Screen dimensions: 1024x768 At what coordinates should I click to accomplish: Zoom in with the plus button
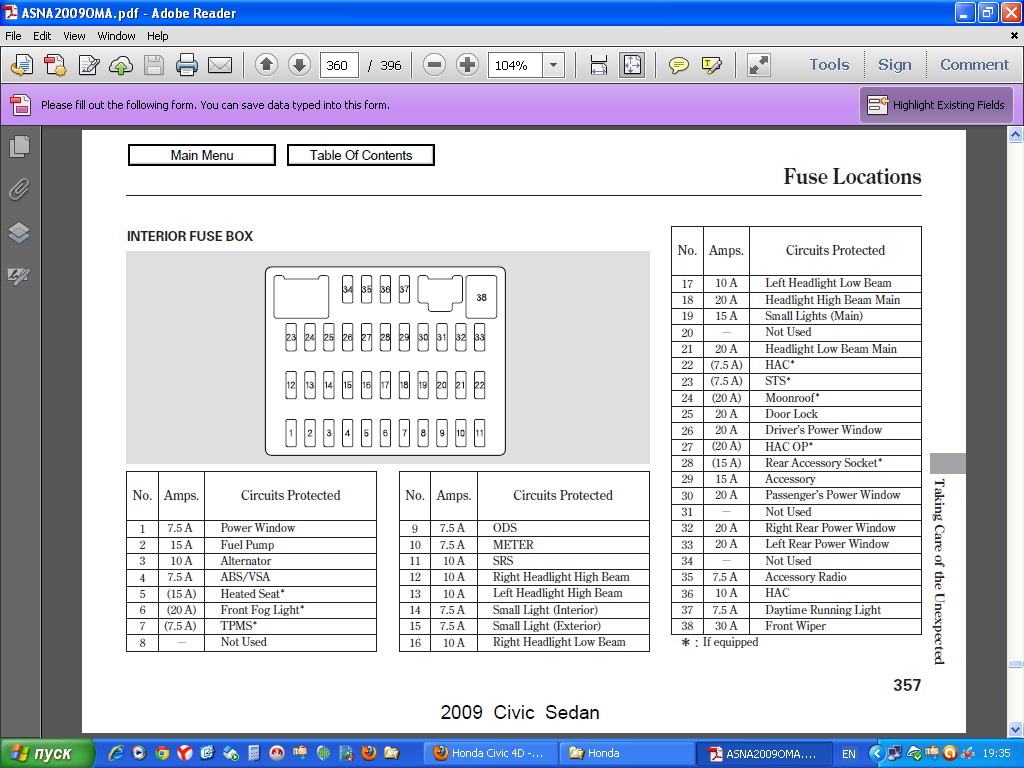coord(467,65)
